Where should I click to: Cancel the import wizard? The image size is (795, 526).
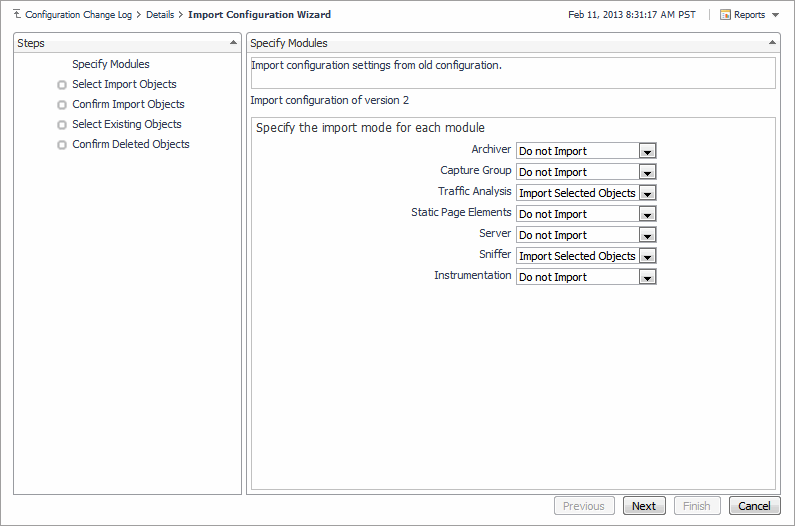click(x=754, y=506)
